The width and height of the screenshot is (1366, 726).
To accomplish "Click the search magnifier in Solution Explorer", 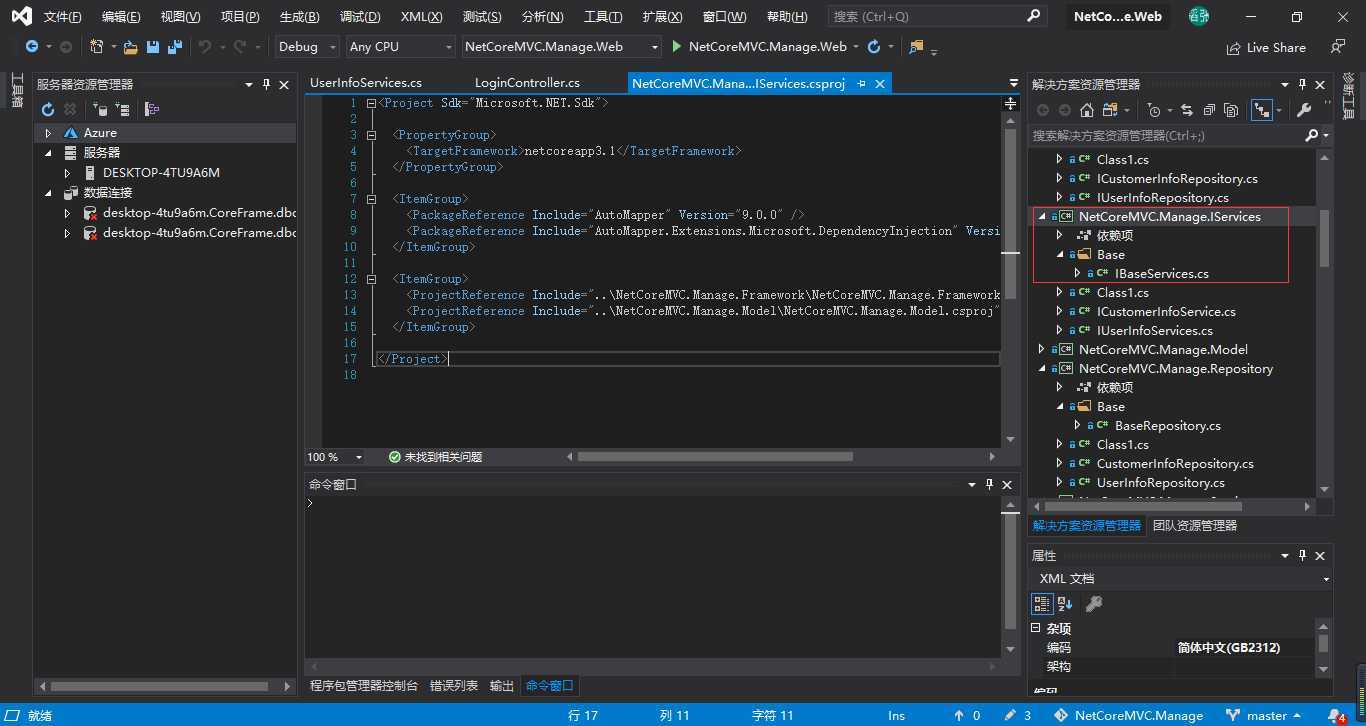I will [x=1312, y=135].
